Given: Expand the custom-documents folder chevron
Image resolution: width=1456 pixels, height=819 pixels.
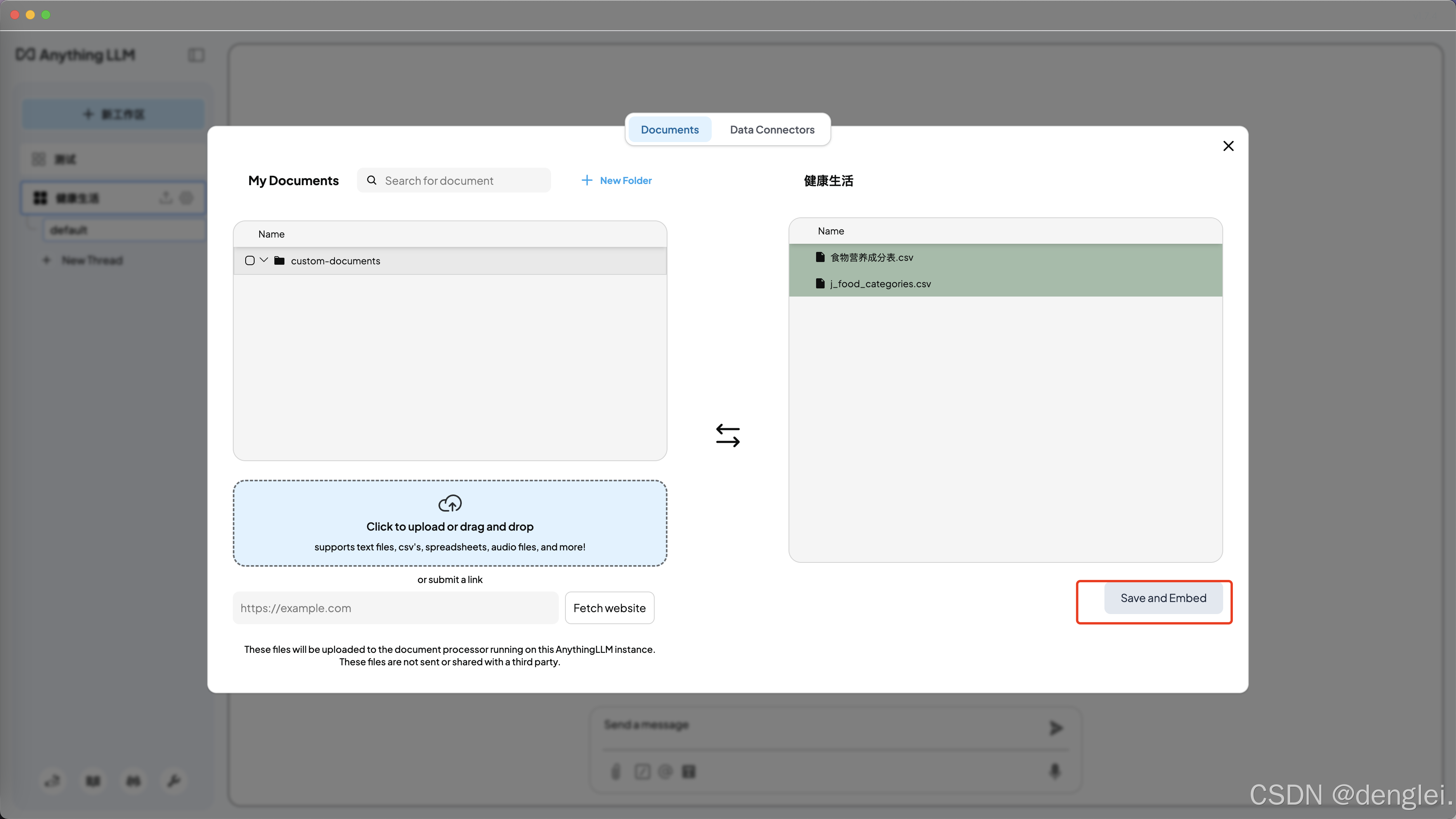Looking at the screenshot, I should coord(264,260).
